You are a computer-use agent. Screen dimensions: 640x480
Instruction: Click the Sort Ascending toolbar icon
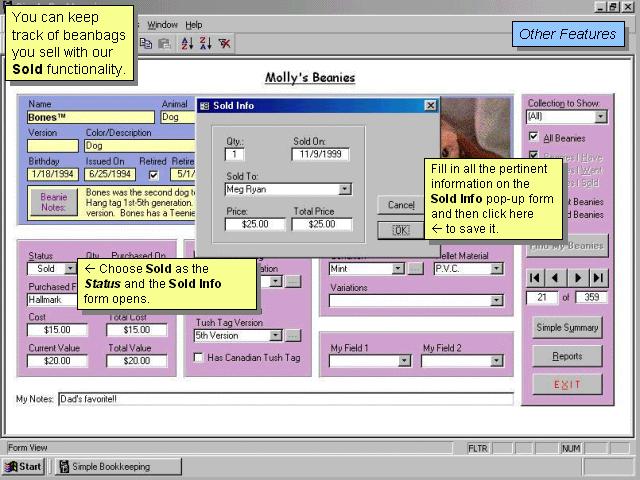click(185, 43)
